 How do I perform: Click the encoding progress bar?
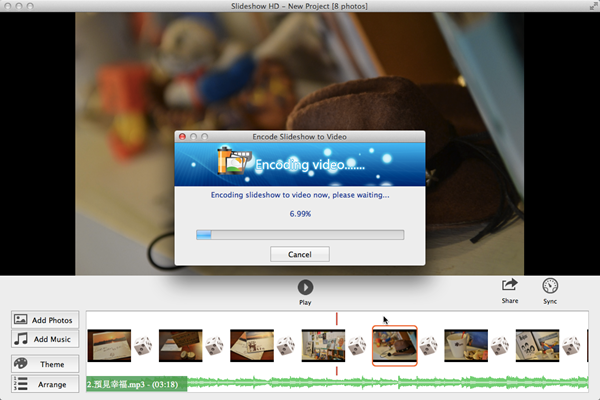click(x=300, y=235)
